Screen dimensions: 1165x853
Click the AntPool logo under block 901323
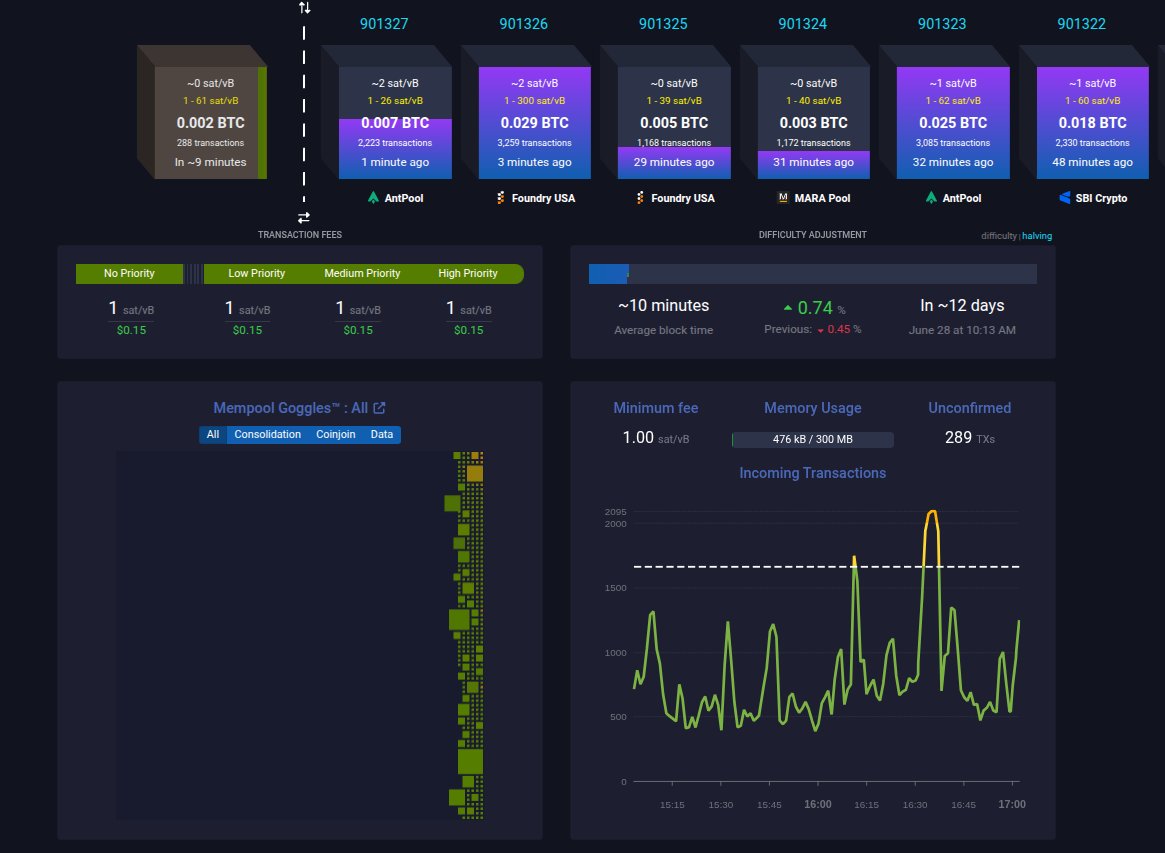[x=931, y=198]
